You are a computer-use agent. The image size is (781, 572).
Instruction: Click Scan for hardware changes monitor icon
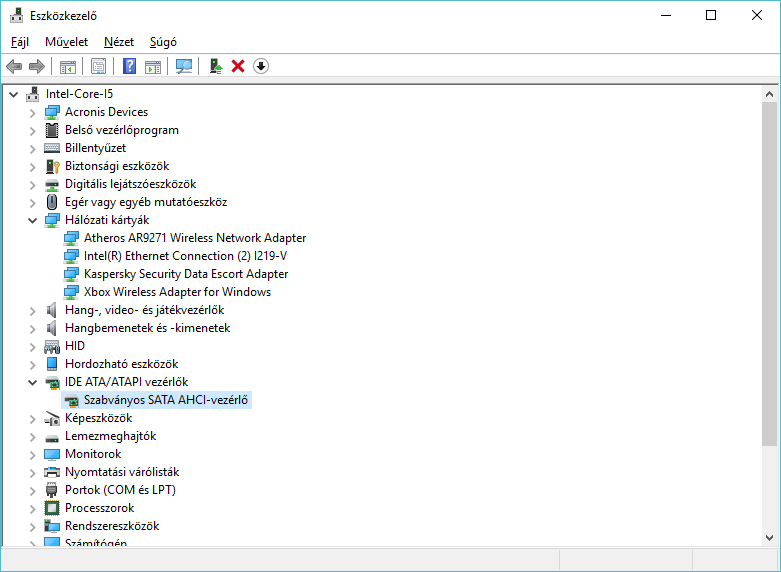(184, 66)
